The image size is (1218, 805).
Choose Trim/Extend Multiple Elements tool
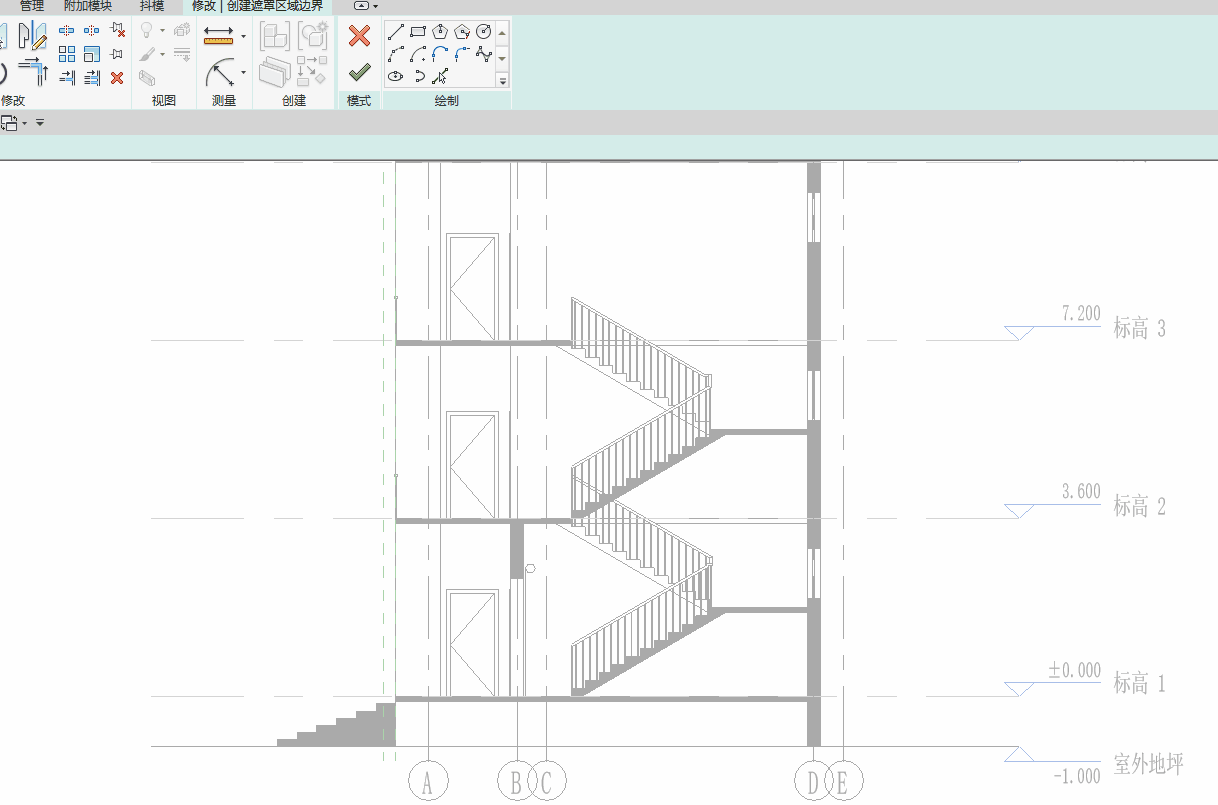92,77
